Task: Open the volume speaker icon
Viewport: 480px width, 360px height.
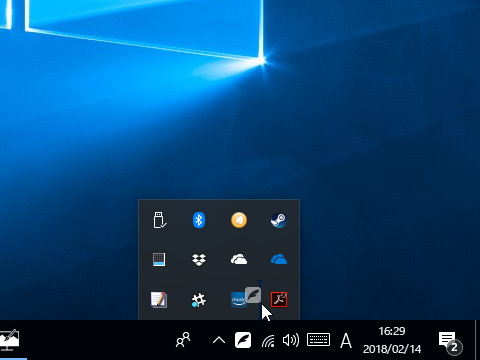Action: (291, 340)
